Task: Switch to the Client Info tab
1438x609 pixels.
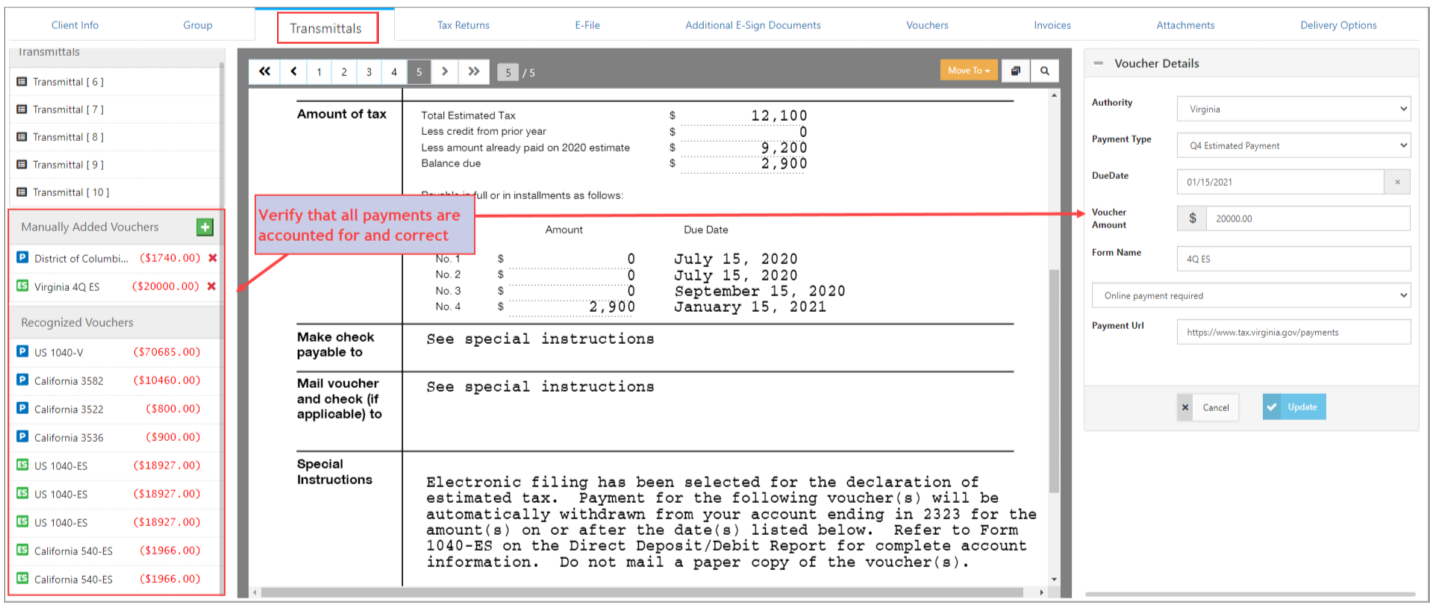Action: 75,25
